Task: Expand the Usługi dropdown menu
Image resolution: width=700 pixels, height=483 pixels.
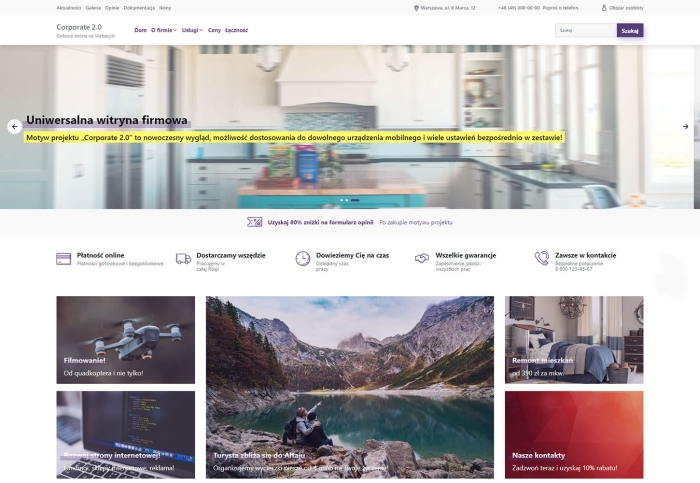Action: tap(192, 30)
